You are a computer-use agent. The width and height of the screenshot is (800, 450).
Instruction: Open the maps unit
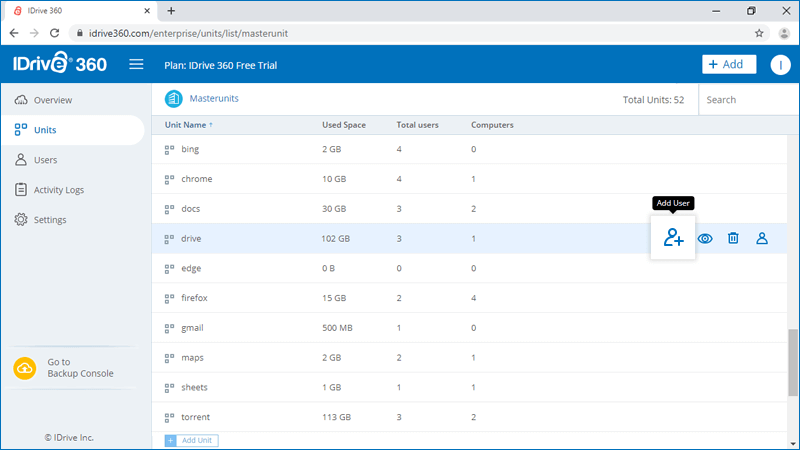point(192,358)
